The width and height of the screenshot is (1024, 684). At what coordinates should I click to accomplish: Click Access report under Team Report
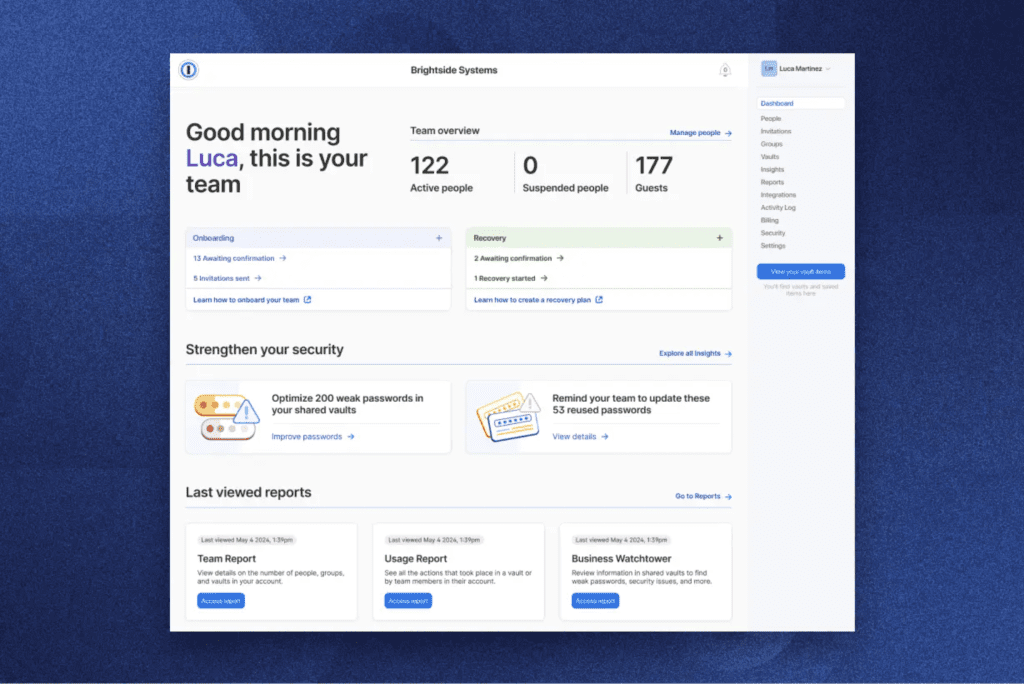[221, 601]
